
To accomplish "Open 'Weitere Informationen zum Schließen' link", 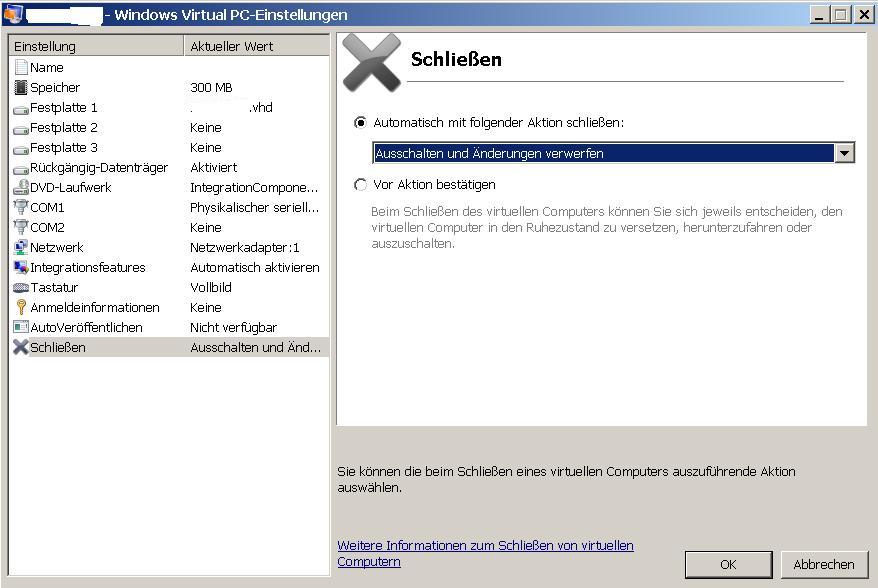I will tap(485, 553).
